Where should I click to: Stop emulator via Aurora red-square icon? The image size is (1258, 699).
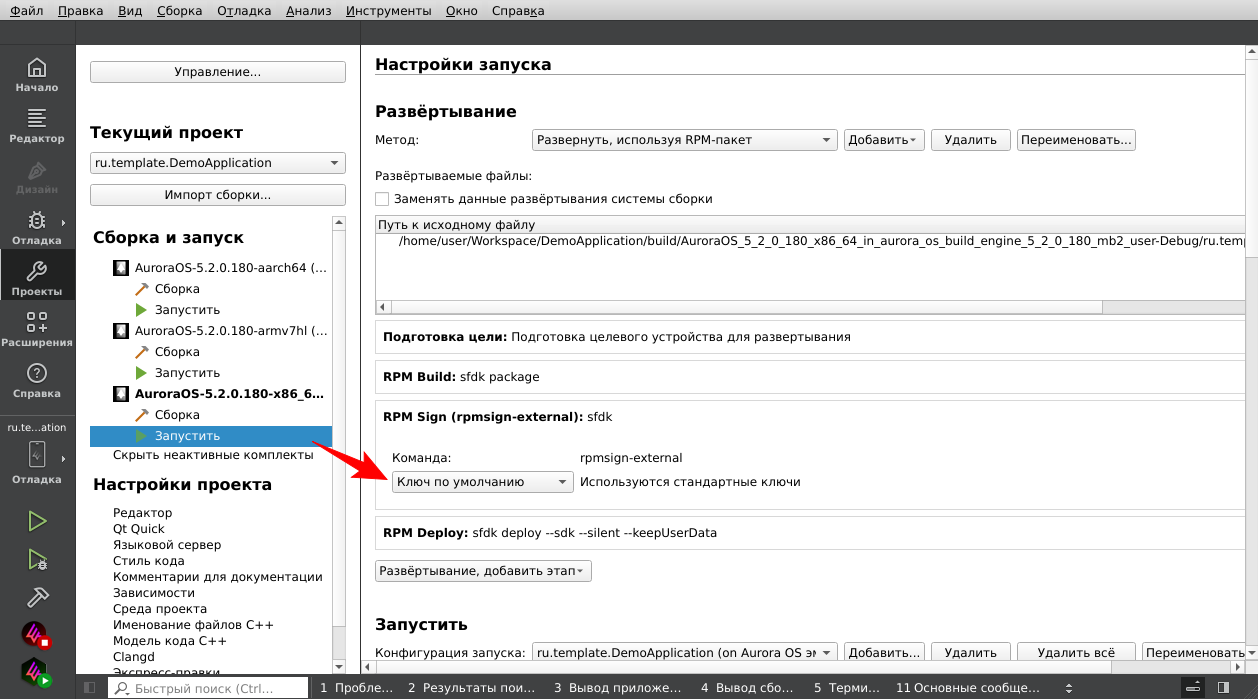tap(37, 635)
